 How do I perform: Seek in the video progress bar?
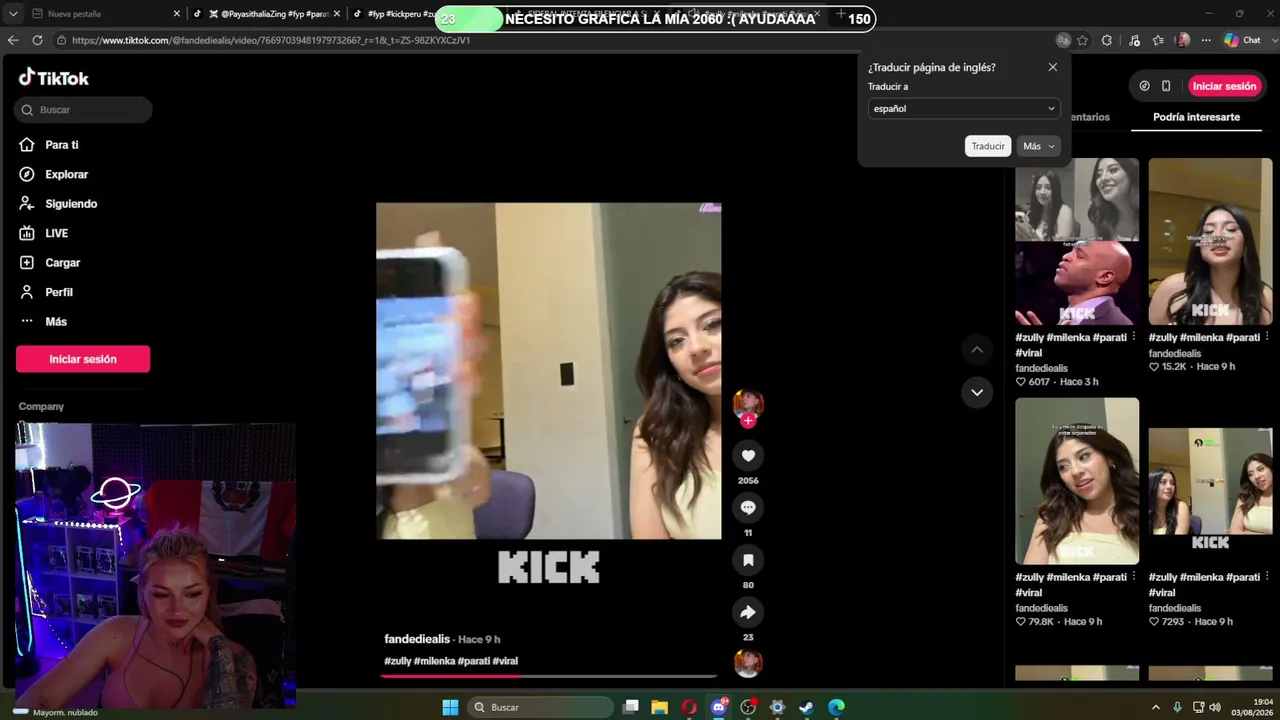coord(548,676)
